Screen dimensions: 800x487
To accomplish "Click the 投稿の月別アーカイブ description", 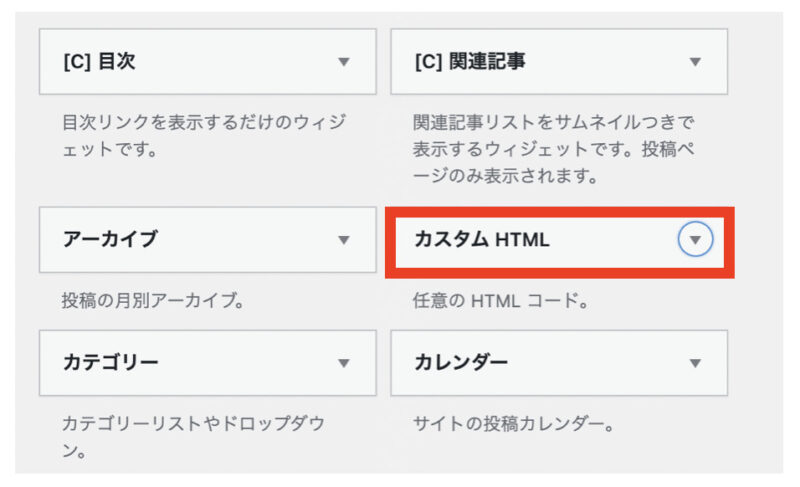I will point(153,300).
